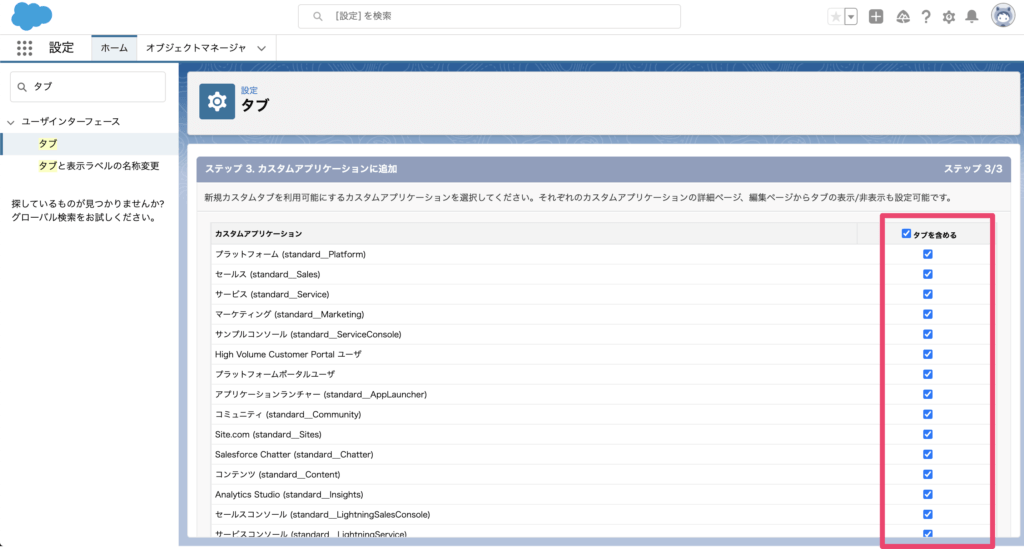The height and width of the screenshot is (549, 1024).
Task: Uncheck Analytics Studio (standard__Insights) checkbox
Action: tap(927, 494)
